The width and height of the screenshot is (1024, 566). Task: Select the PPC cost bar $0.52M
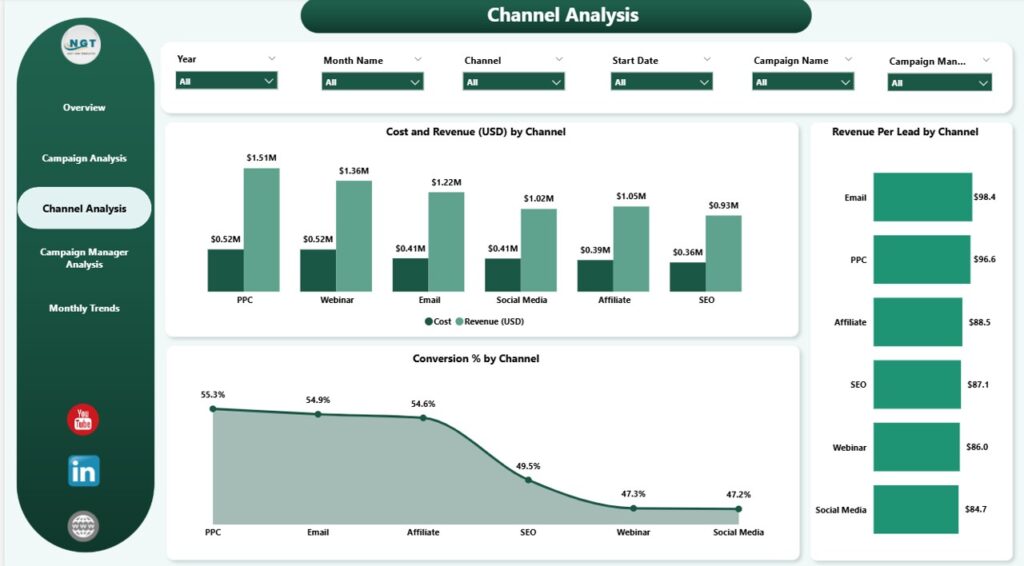pos(226,270)
